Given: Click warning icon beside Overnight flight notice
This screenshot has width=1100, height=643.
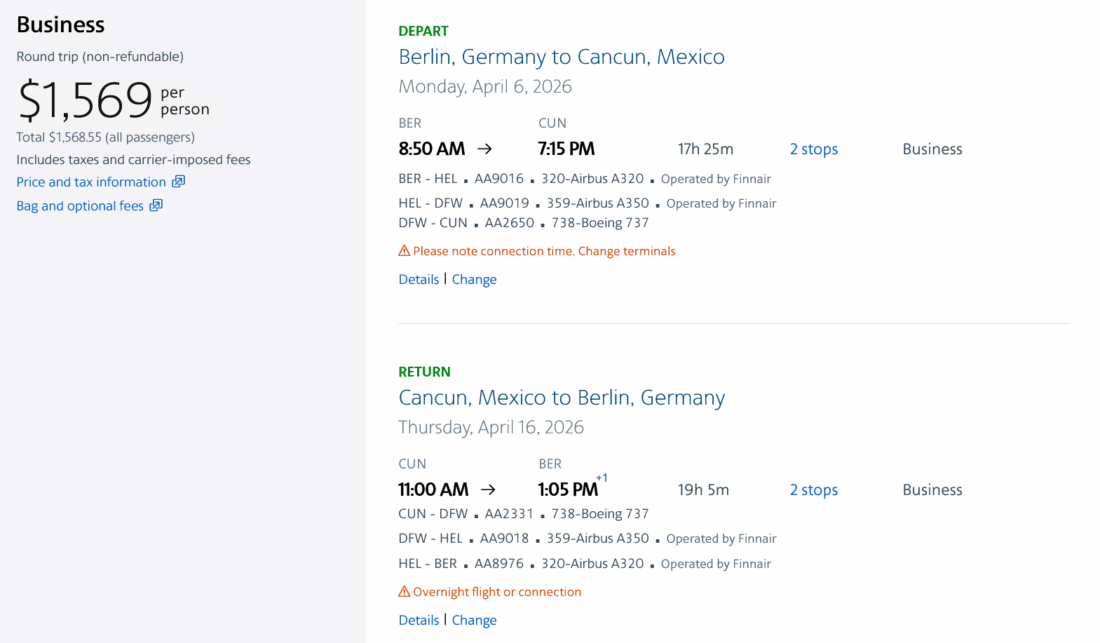Looking at the screenshot, I should pyautogui.click(x=404, y=592).
